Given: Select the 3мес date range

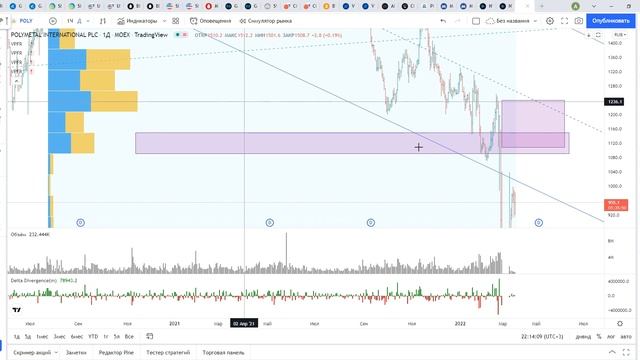Looking at the screenshot, I should point(60,337).
